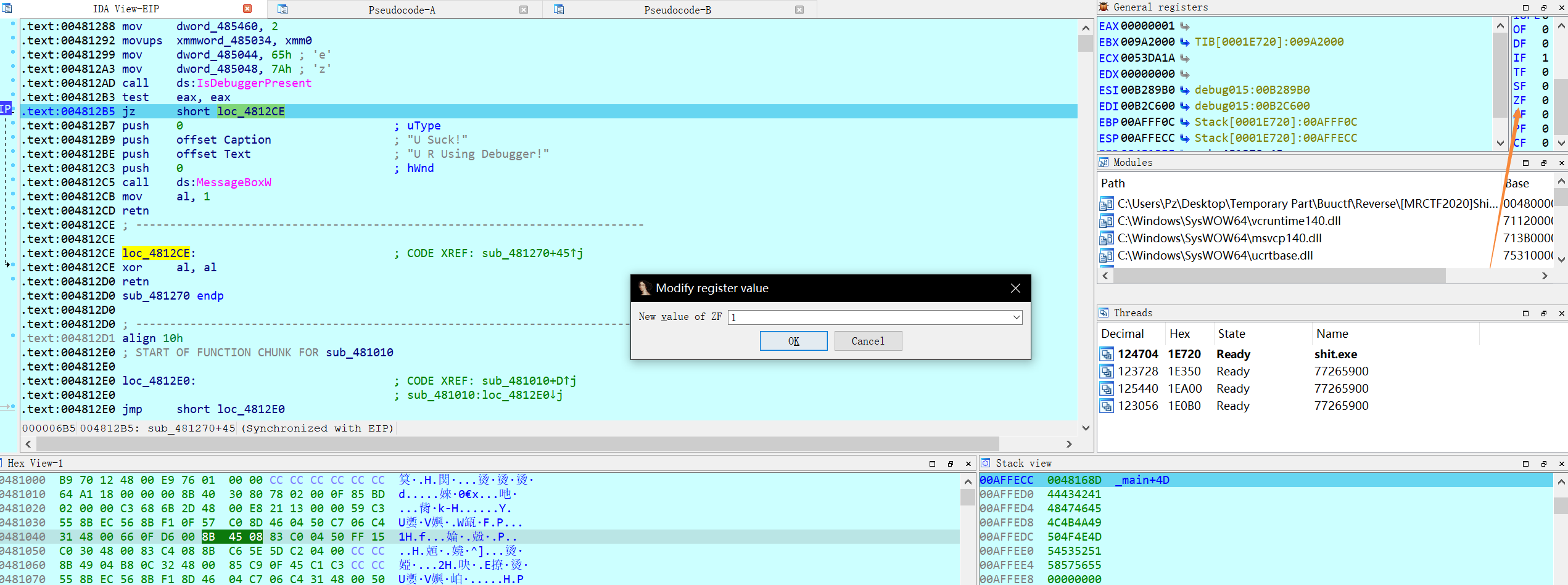Follow the EBX register jump arrow

(x=1185, y=42)
